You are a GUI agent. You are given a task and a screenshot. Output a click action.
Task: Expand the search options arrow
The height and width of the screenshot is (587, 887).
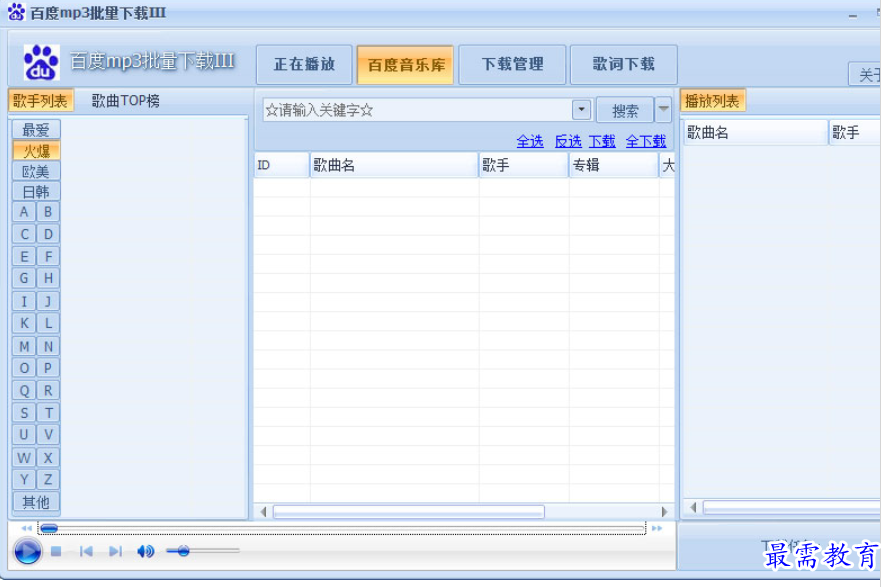click(664, 109)
